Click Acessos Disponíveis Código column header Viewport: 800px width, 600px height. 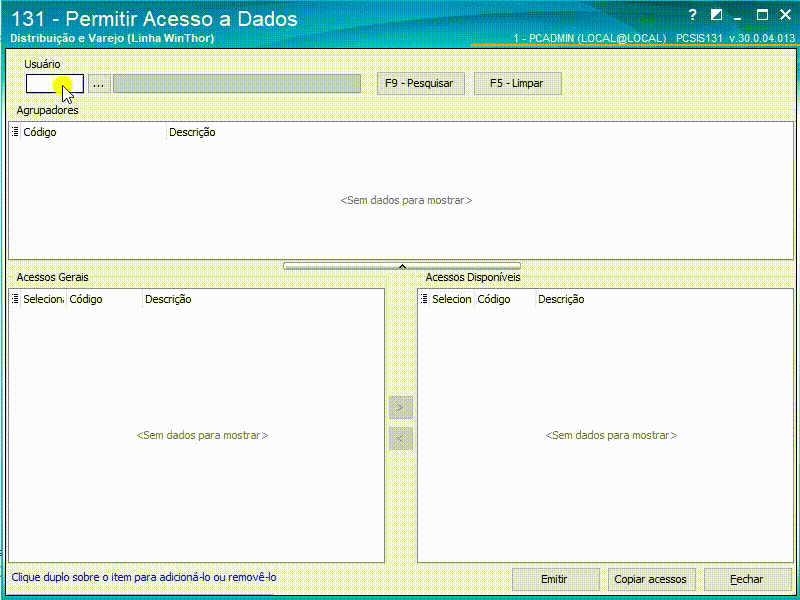pos(505,299)
